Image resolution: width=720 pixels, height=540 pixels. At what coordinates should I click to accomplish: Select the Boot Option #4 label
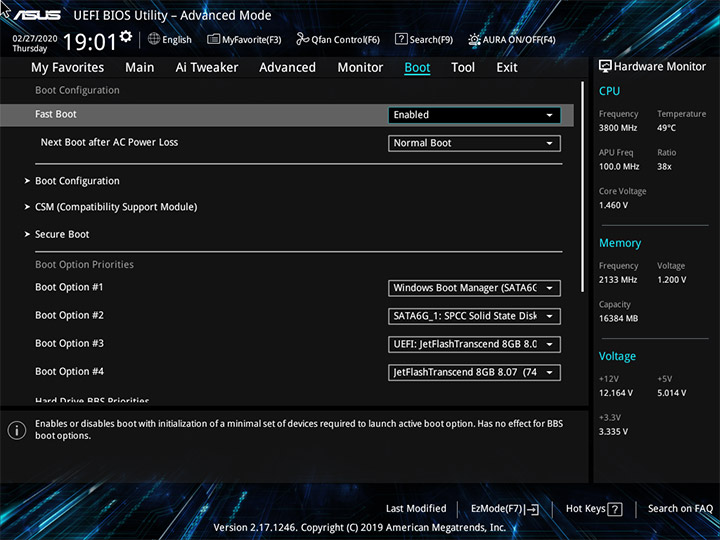pyautogui.click(x=69, y=371)
